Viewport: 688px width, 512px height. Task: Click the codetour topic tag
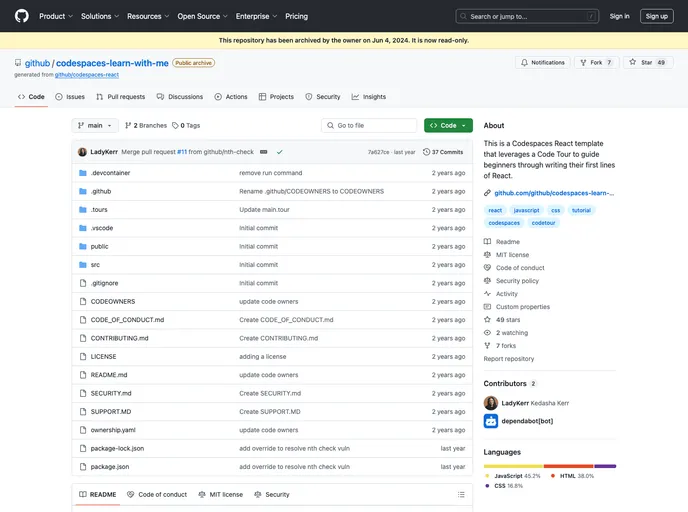(x=543, y=223)
